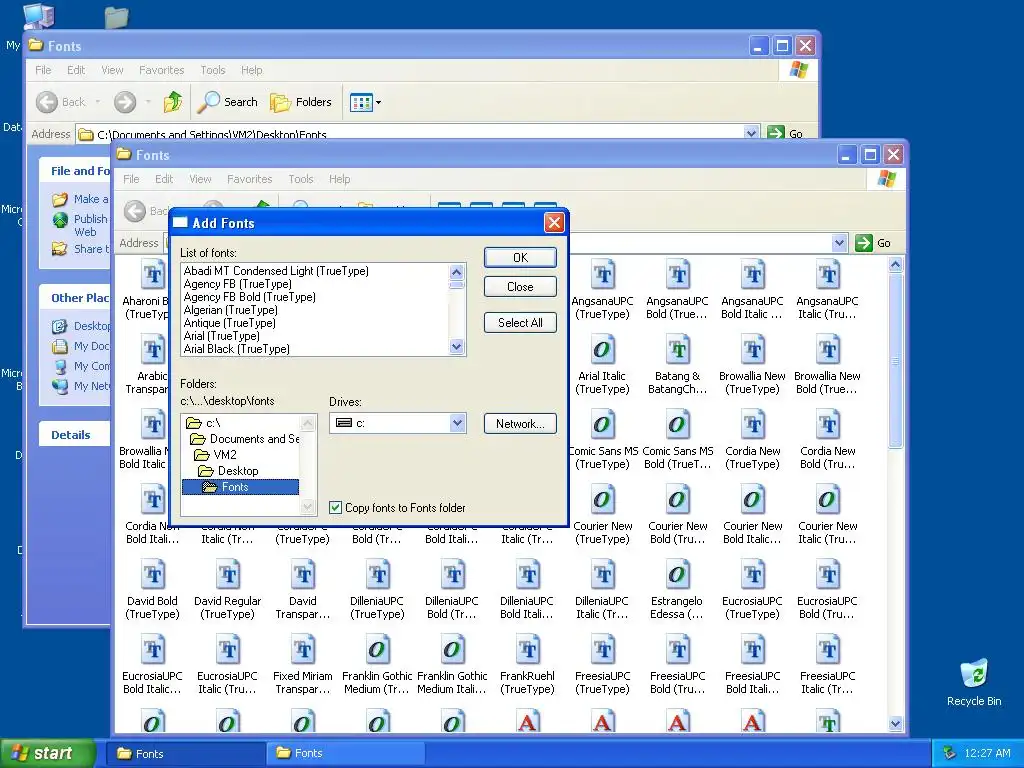Screen dimensions: 1024x768
Task: Select Antique (TrueType) in font list
Action: click(230, 323)
